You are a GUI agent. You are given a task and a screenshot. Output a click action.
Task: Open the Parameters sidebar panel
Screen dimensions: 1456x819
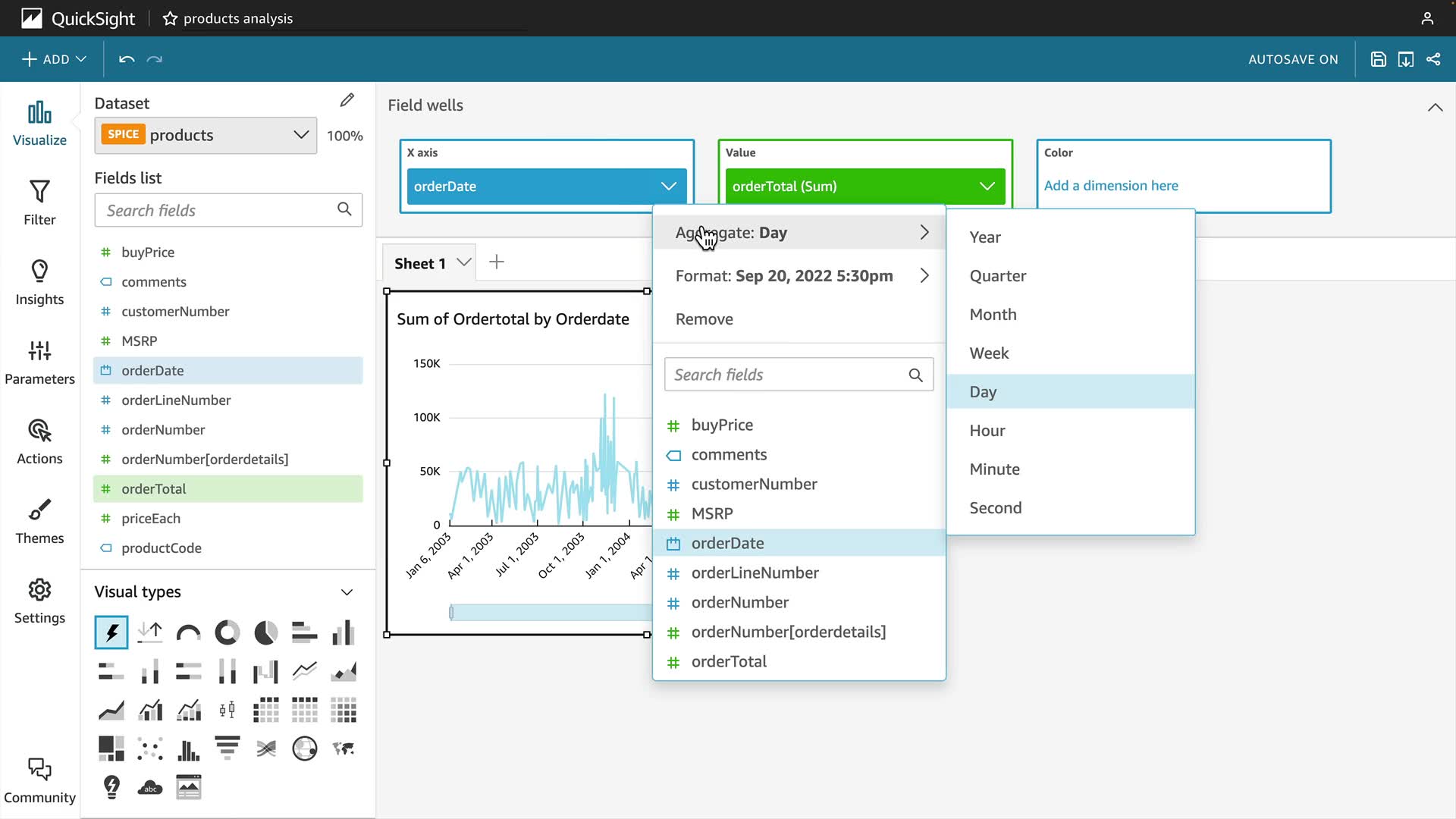[x=39, y=362]
